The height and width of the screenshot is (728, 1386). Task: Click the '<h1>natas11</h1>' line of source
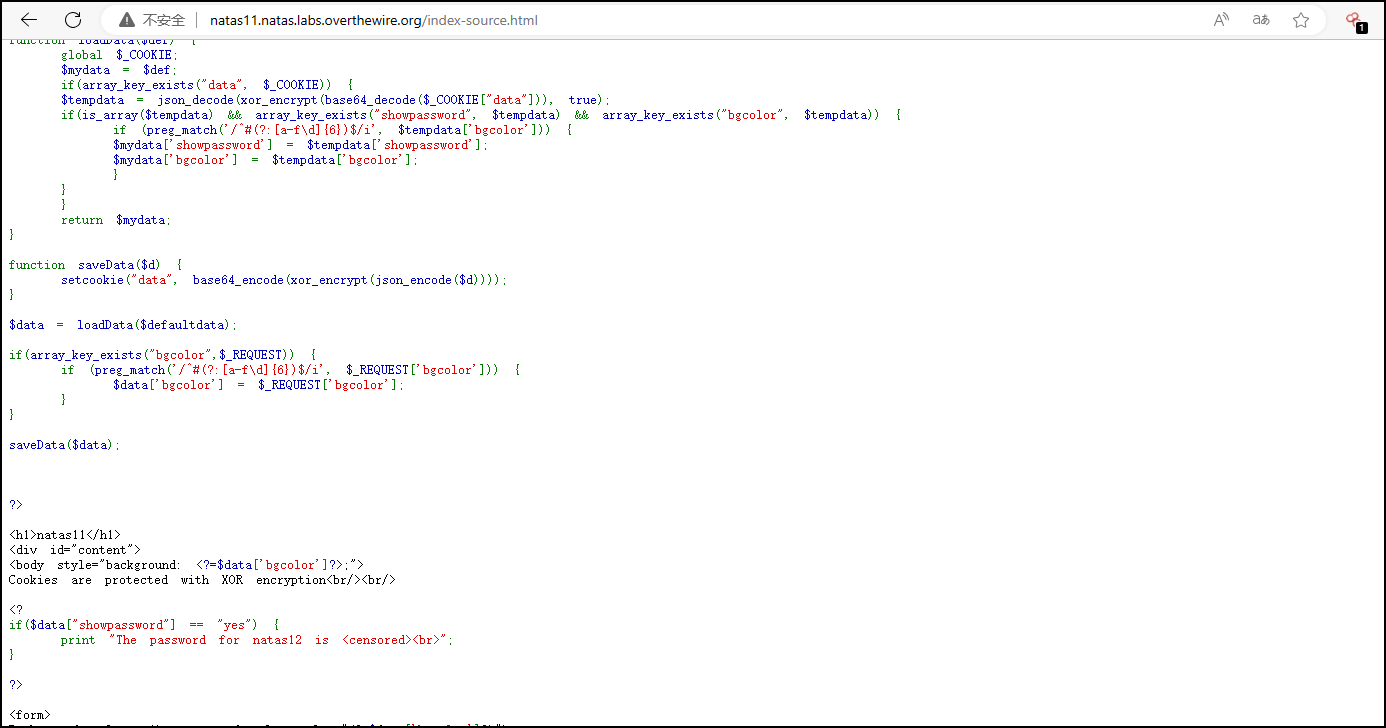(x=64, y=535)
